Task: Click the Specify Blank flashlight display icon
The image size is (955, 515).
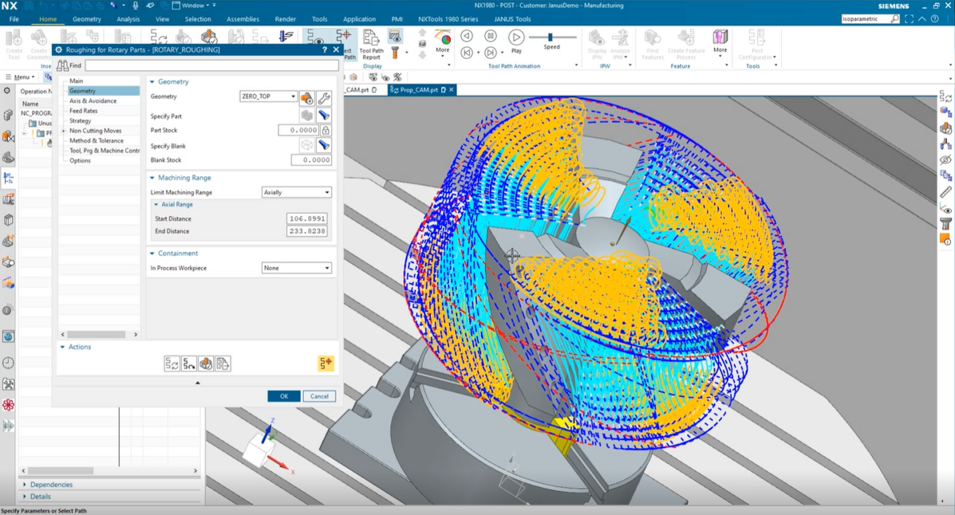Action: pos(324,145)
